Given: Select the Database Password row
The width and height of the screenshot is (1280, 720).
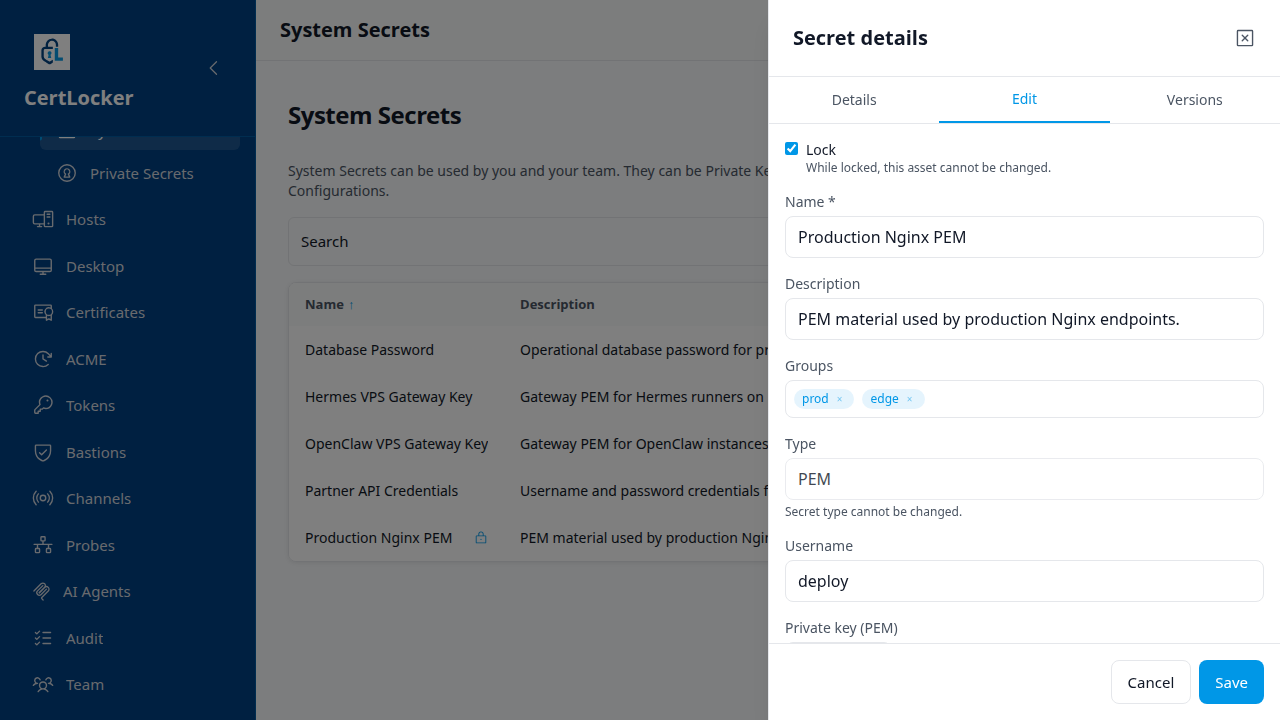Looking at the screenshot, I should pos(528,350).
